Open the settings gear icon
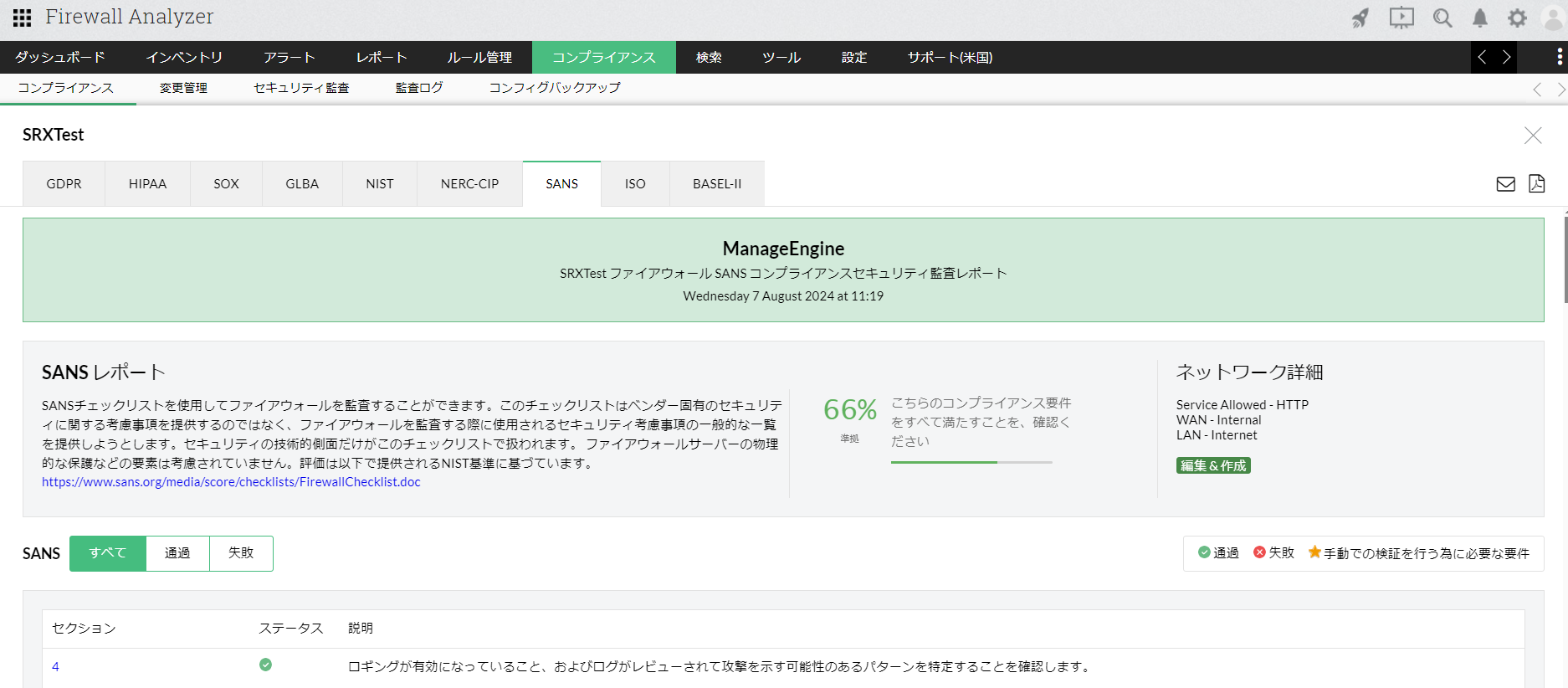1568x688 pixels. [1518, 18]
